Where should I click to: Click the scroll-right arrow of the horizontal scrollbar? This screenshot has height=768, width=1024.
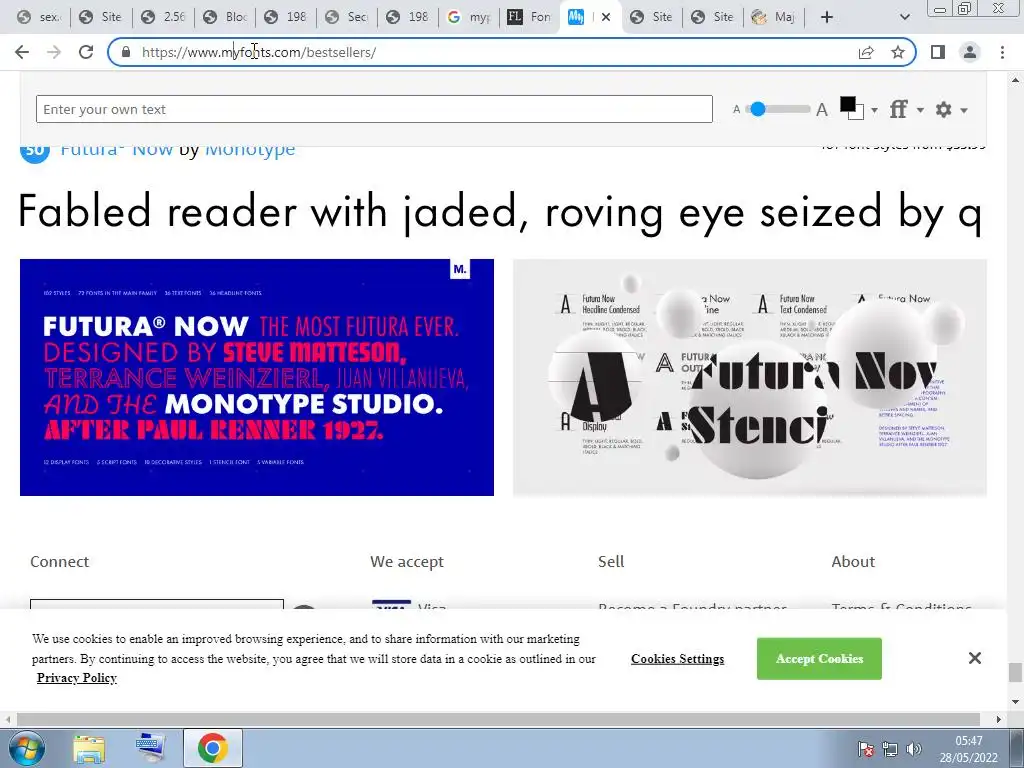click(999, 719)
